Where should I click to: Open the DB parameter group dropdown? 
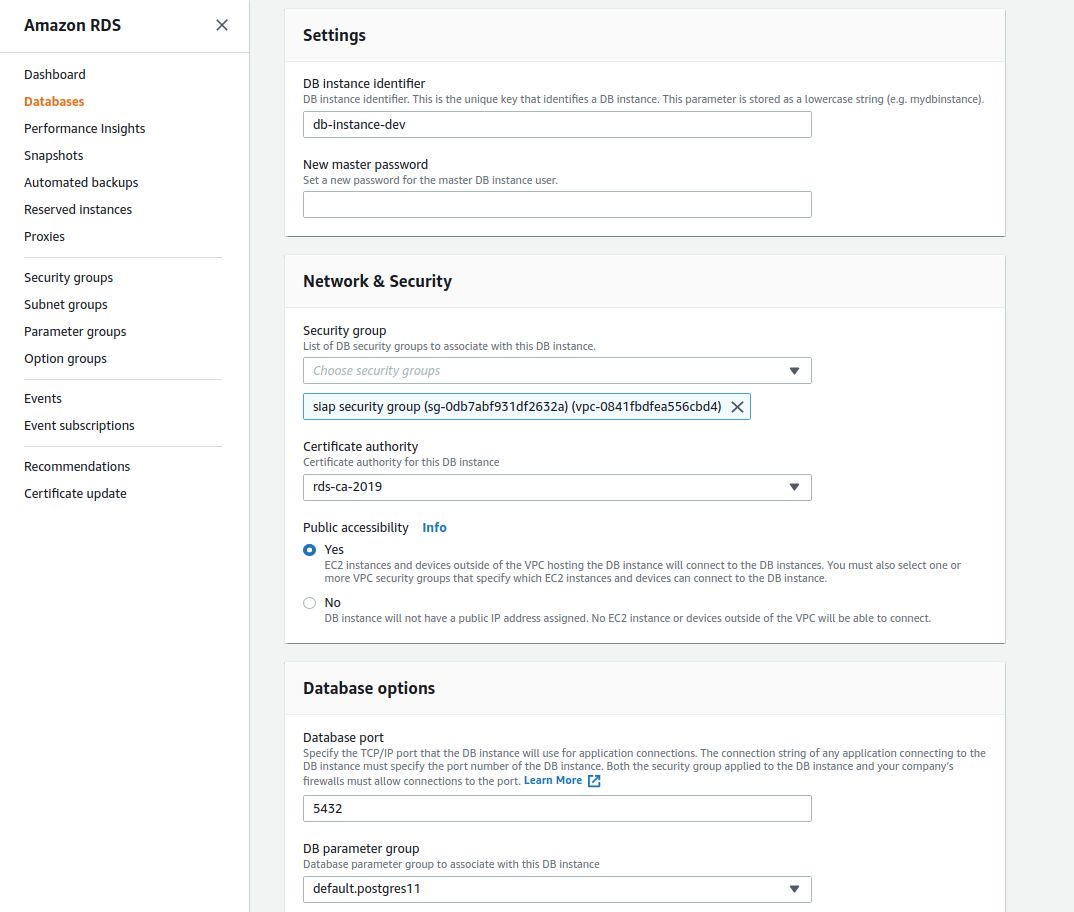coord(557,889)
